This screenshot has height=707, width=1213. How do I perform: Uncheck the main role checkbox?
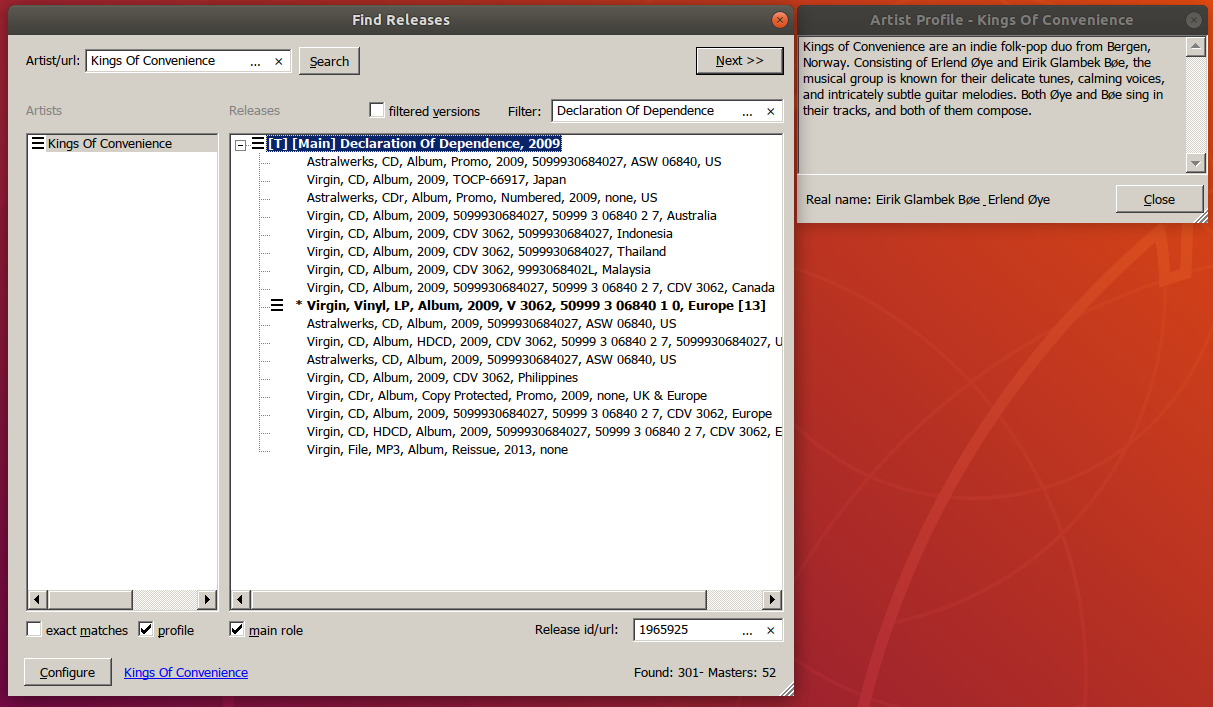click(237, 629)
